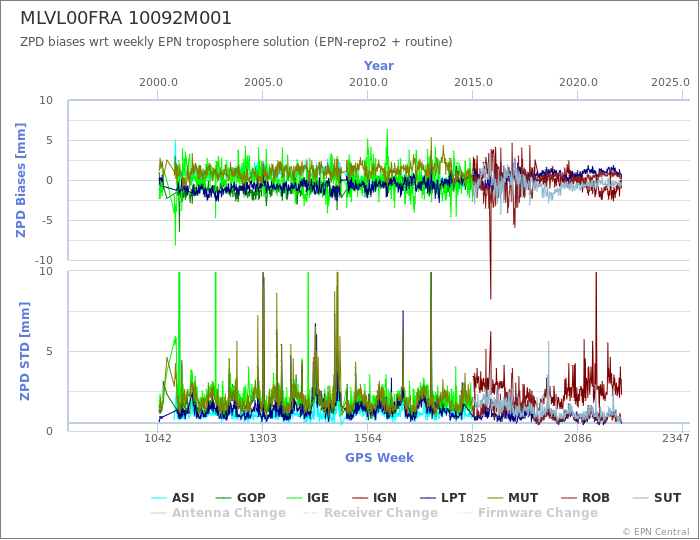The height and width of the screenshot is (540, 700).
Task: Click the chart title MLVL00FRA 10092M001
Action: (x=126, y=18)
